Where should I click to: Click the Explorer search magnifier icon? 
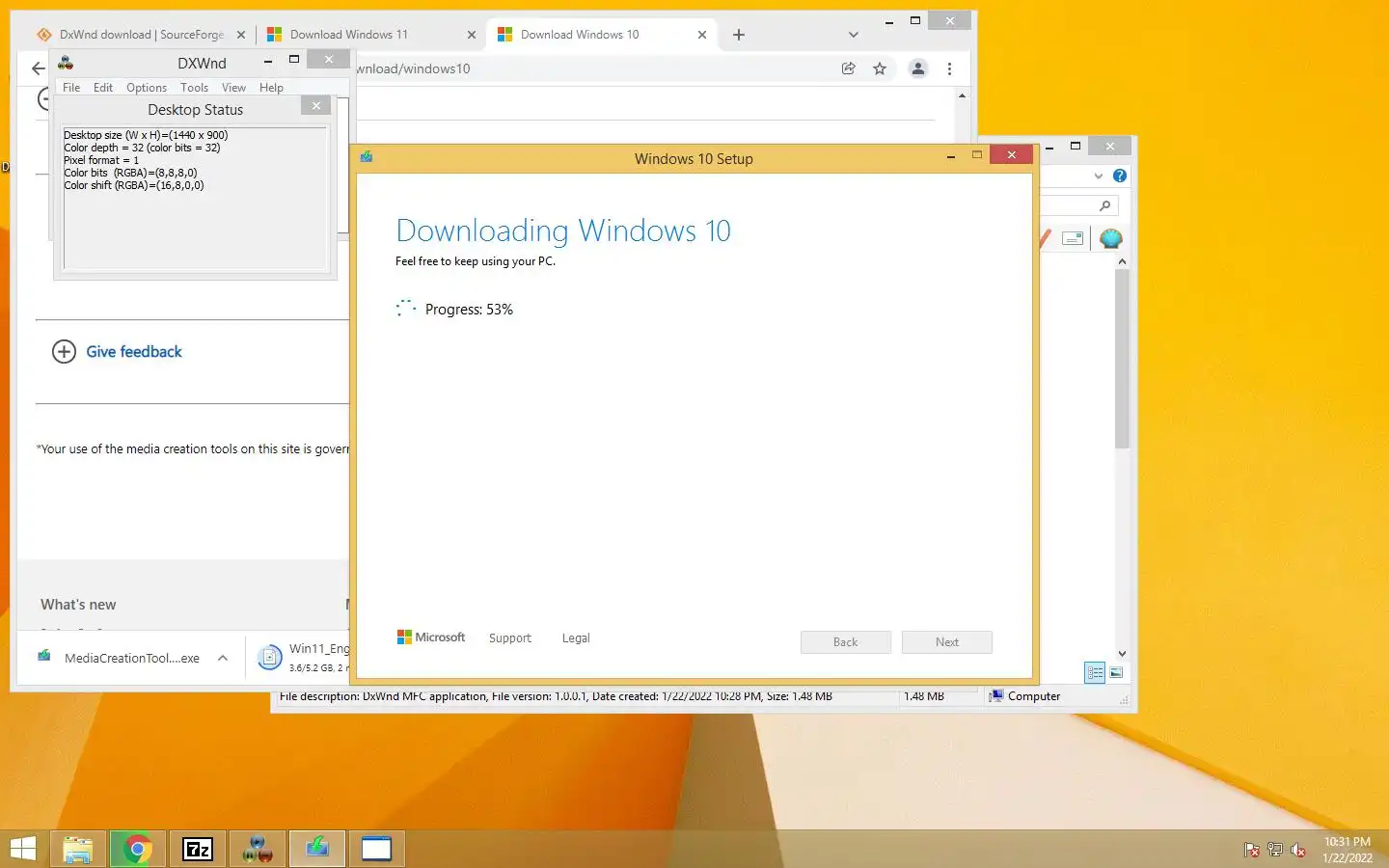(1105, 205)
